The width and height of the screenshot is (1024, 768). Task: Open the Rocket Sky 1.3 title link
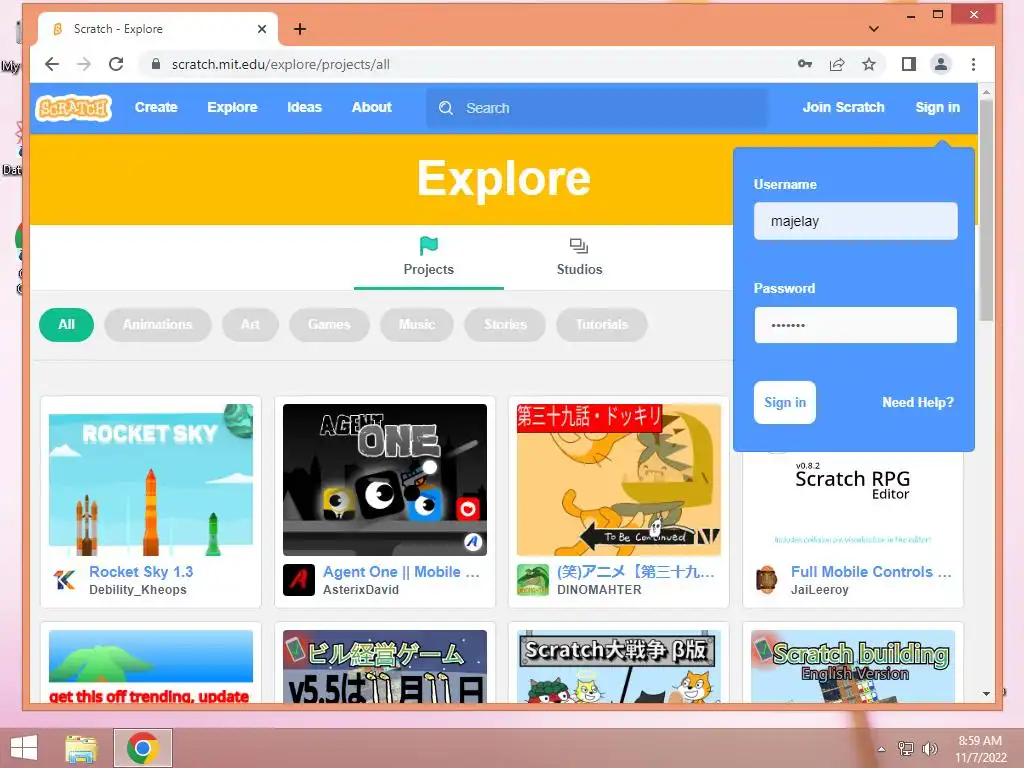pyautogui.click(x=141, y=571)
